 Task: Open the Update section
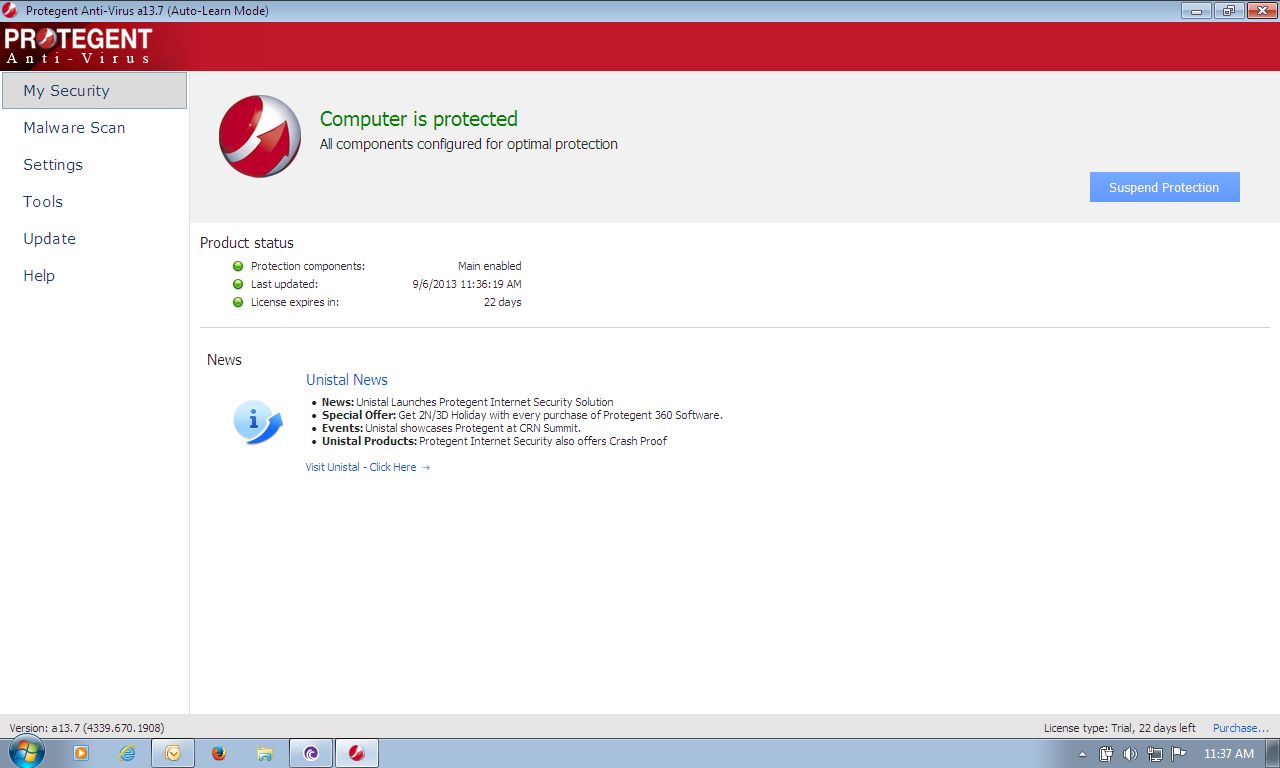[49, 239]
